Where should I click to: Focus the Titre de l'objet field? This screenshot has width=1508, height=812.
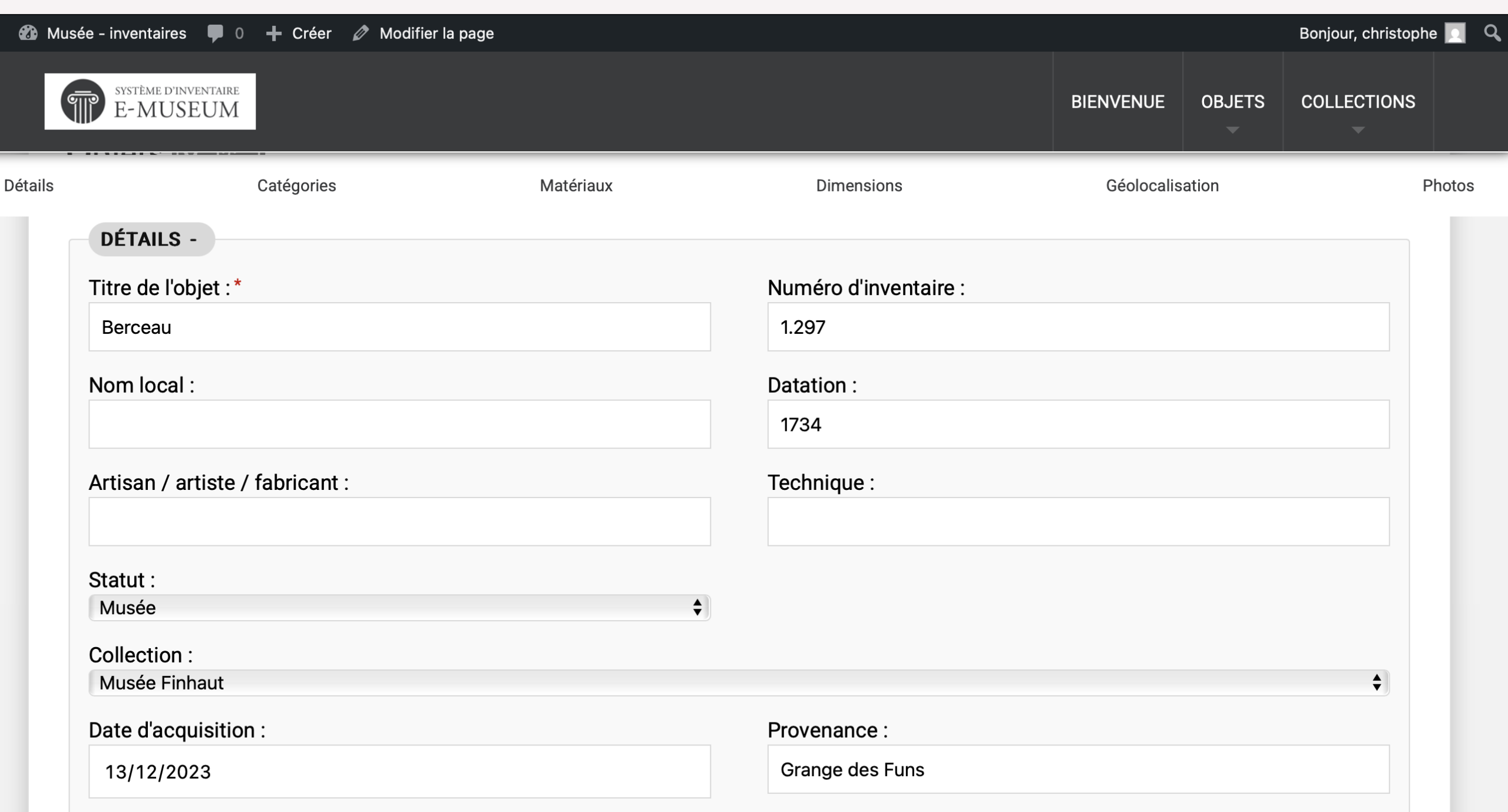[399, 327]
